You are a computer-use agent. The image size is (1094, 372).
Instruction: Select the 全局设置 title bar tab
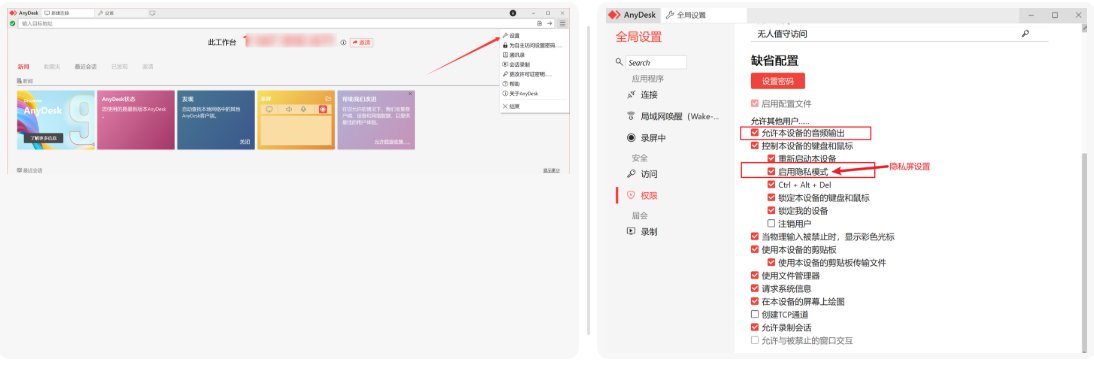pos(704,15)
